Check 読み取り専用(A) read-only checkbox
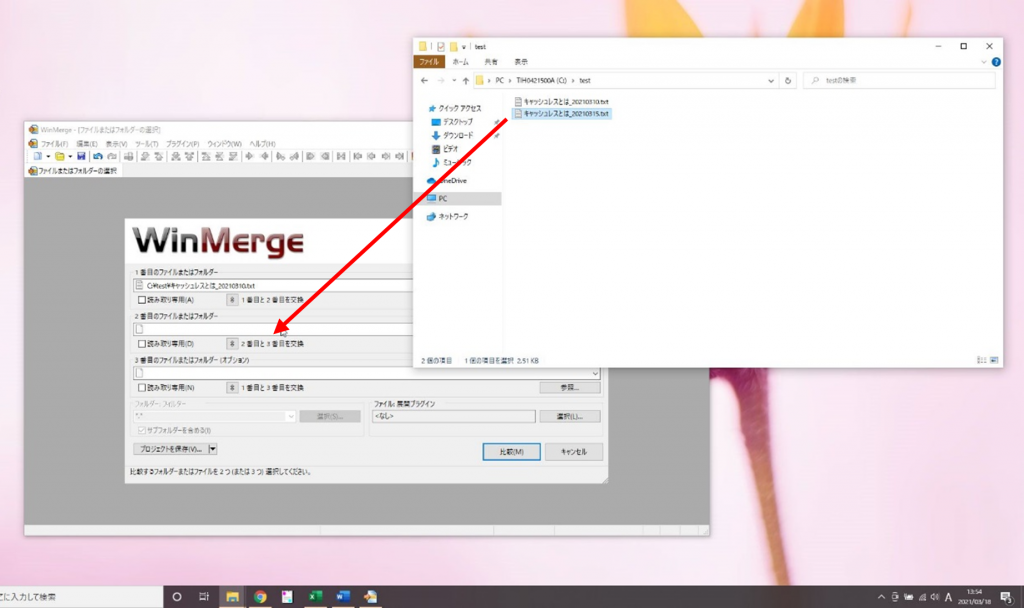1024x608 pixels. coord(142,300)
